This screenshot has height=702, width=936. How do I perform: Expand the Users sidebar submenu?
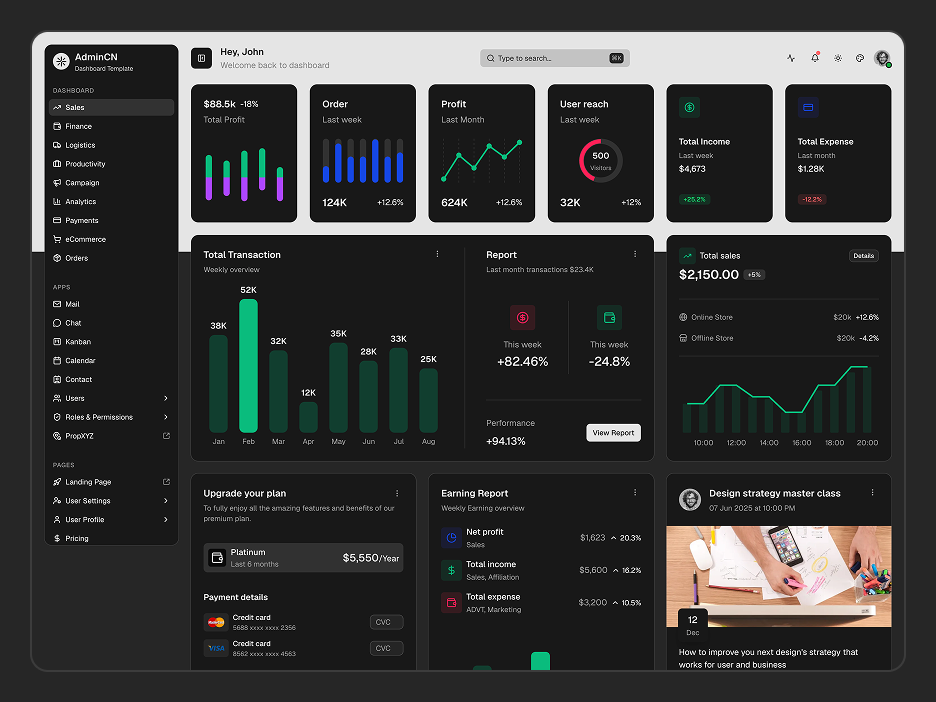click(165, 398)
